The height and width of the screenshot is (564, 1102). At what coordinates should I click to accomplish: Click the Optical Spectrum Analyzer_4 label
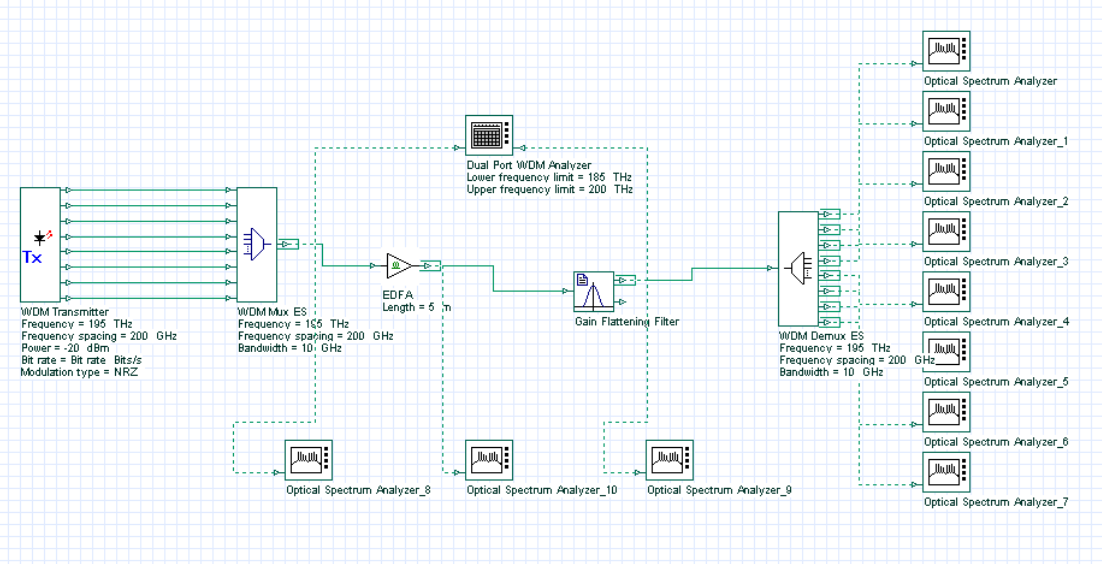pyautogui.click(x=997, y=322)
